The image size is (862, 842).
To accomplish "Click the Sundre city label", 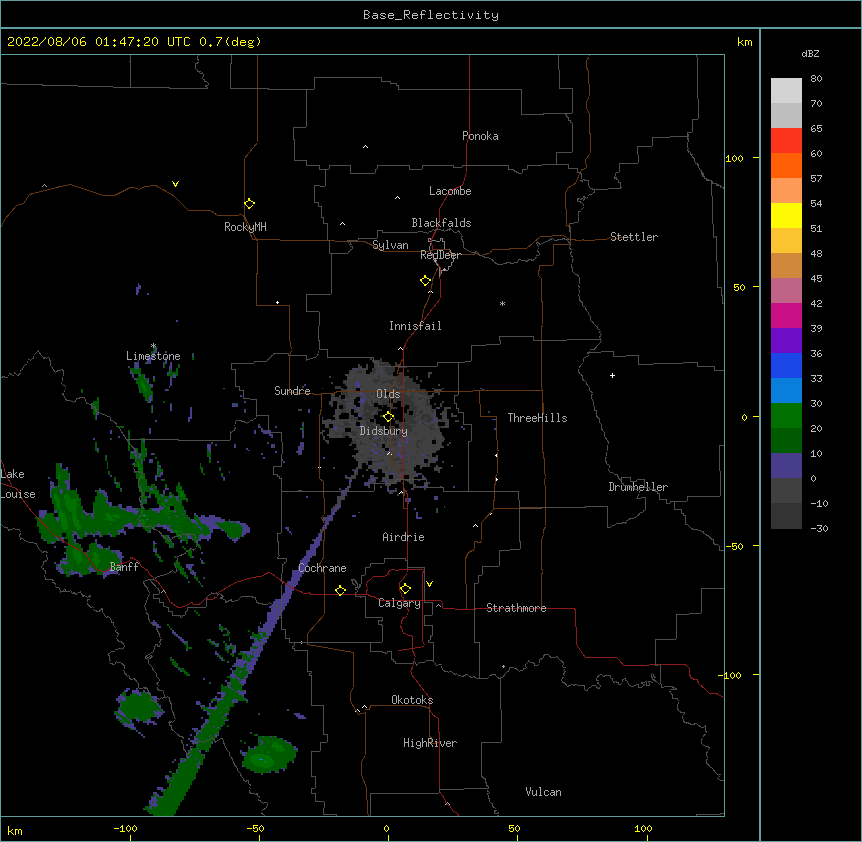I will 292,391.
